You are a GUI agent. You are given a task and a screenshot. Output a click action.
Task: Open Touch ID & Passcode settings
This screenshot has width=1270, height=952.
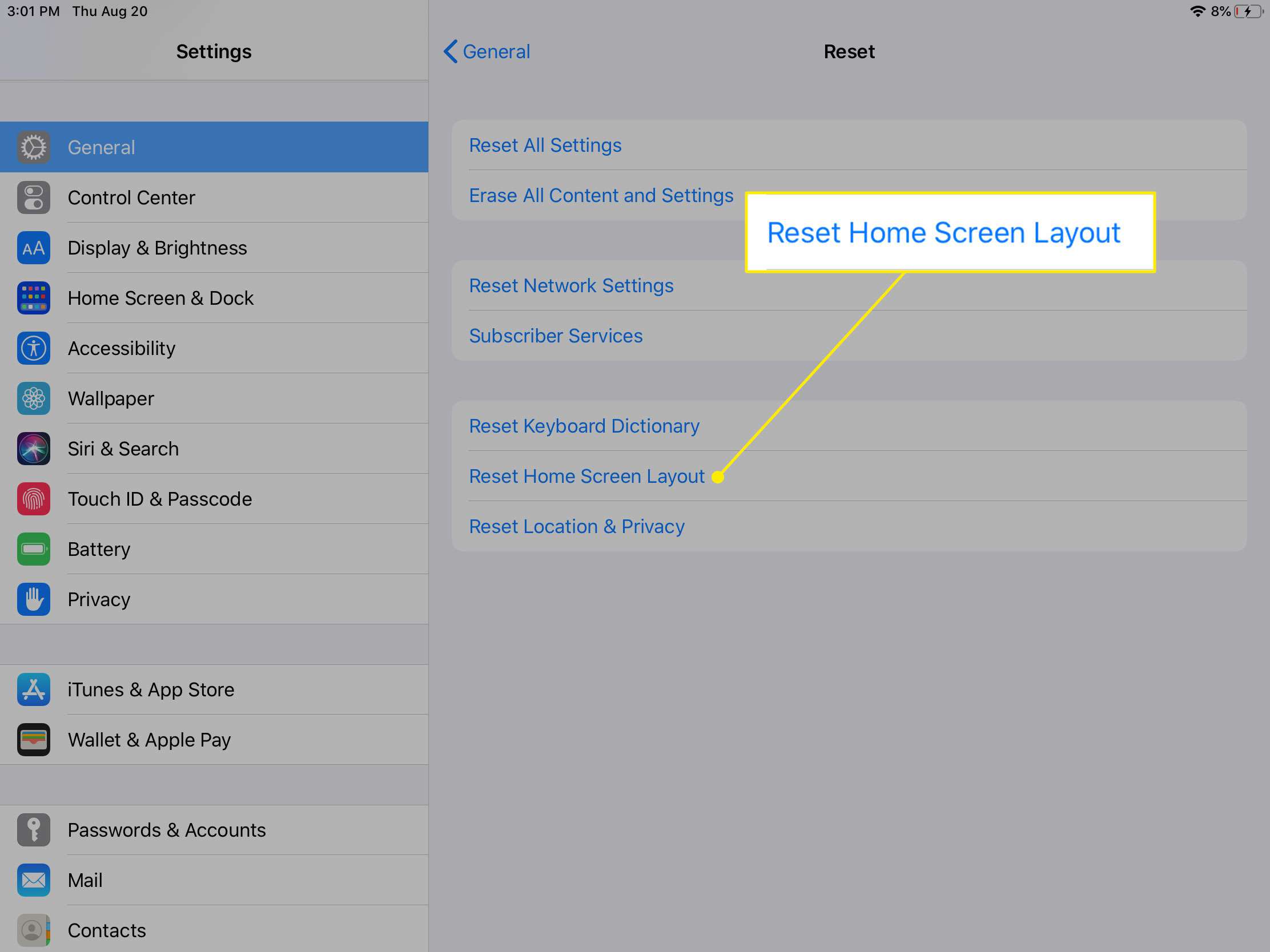[214, 497]
